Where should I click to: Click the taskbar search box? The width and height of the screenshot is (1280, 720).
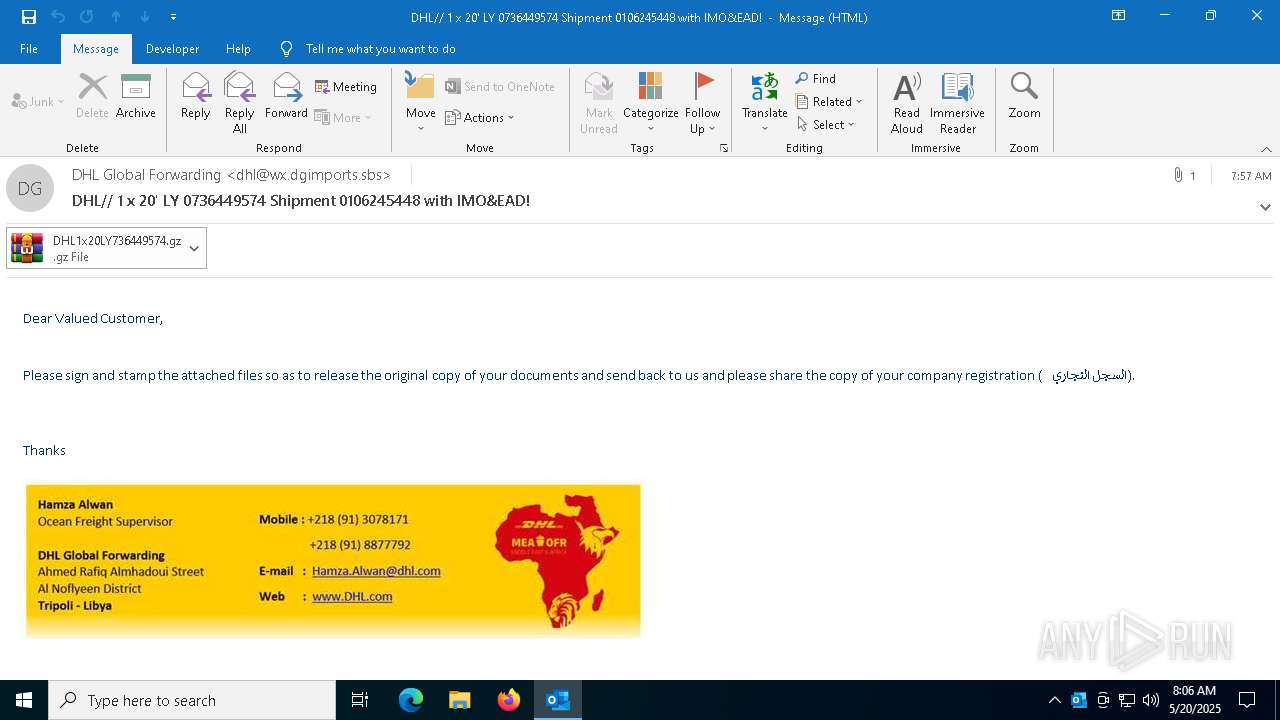click(192, 700)
